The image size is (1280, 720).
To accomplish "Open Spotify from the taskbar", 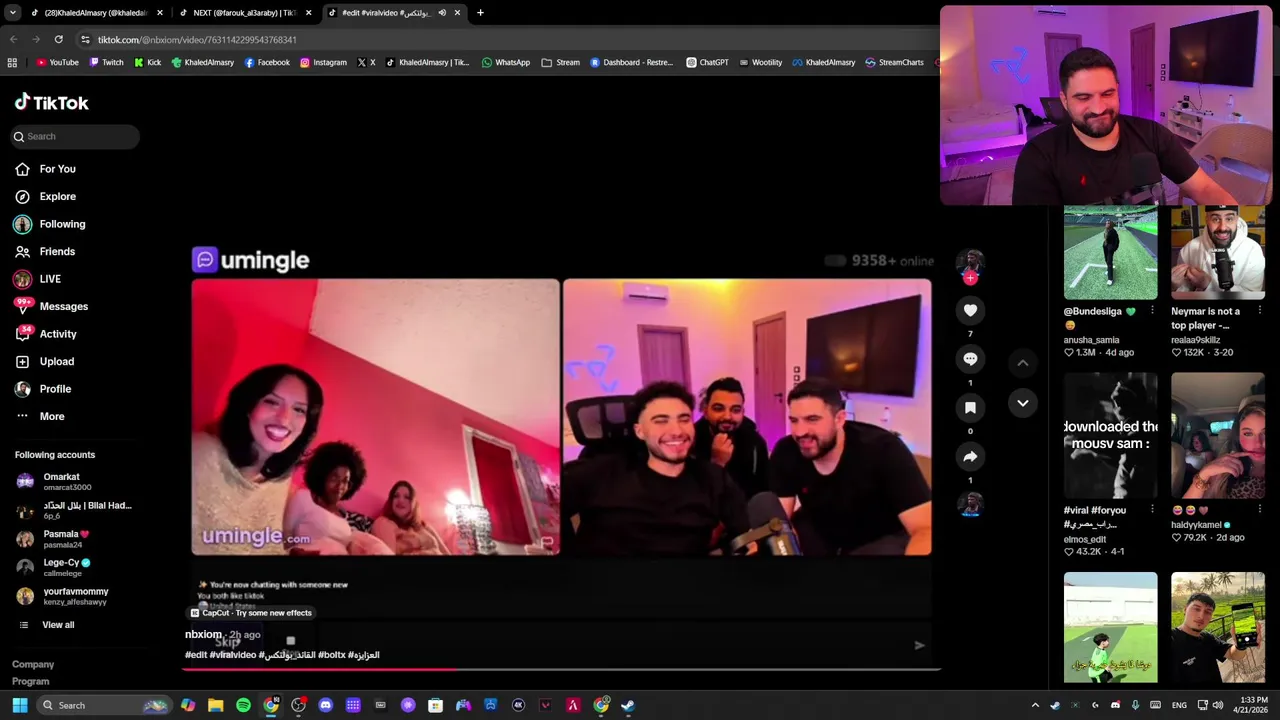I will (x=243, y=705).
